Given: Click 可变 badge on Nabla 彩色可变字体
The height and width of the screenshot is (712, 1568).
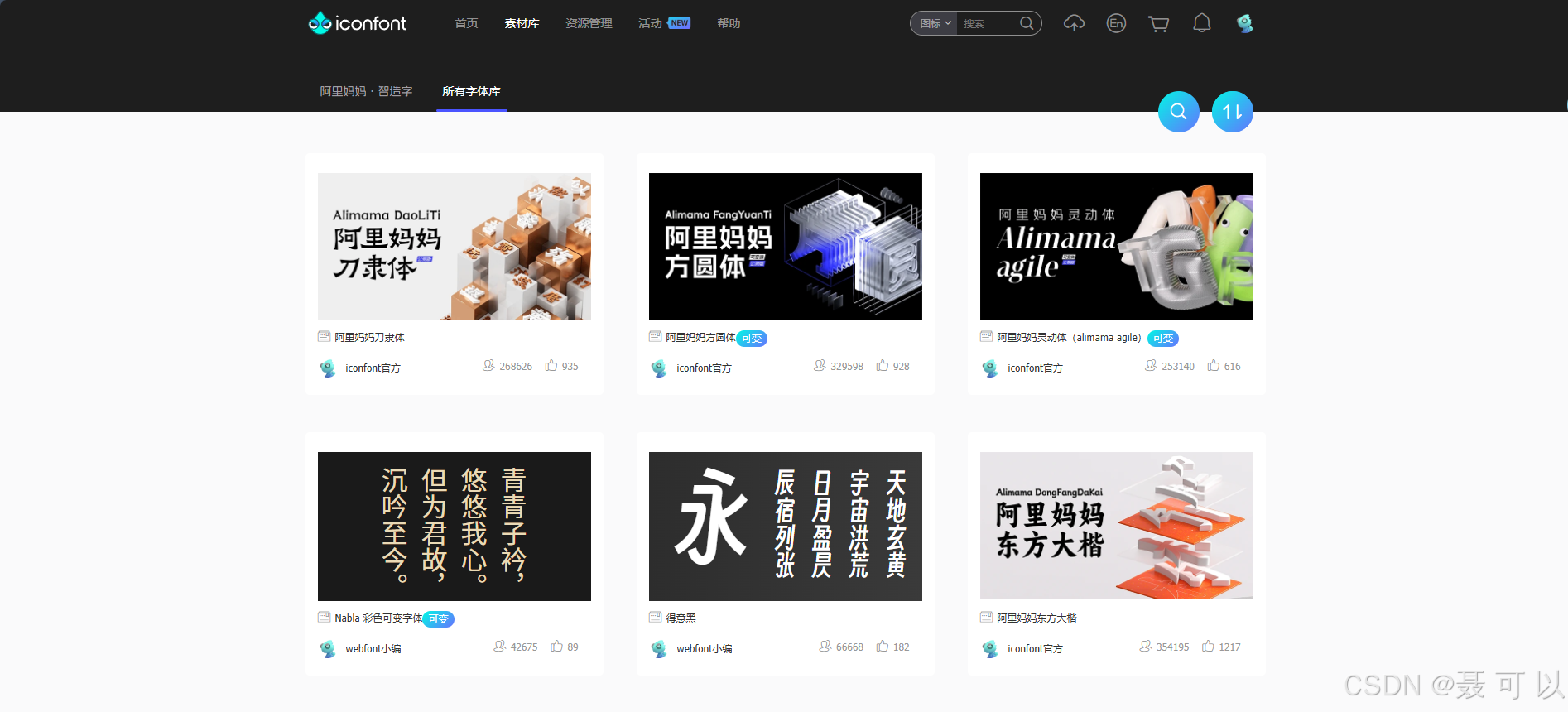Looking at the screenshot, I should click(x=439, y=619).
